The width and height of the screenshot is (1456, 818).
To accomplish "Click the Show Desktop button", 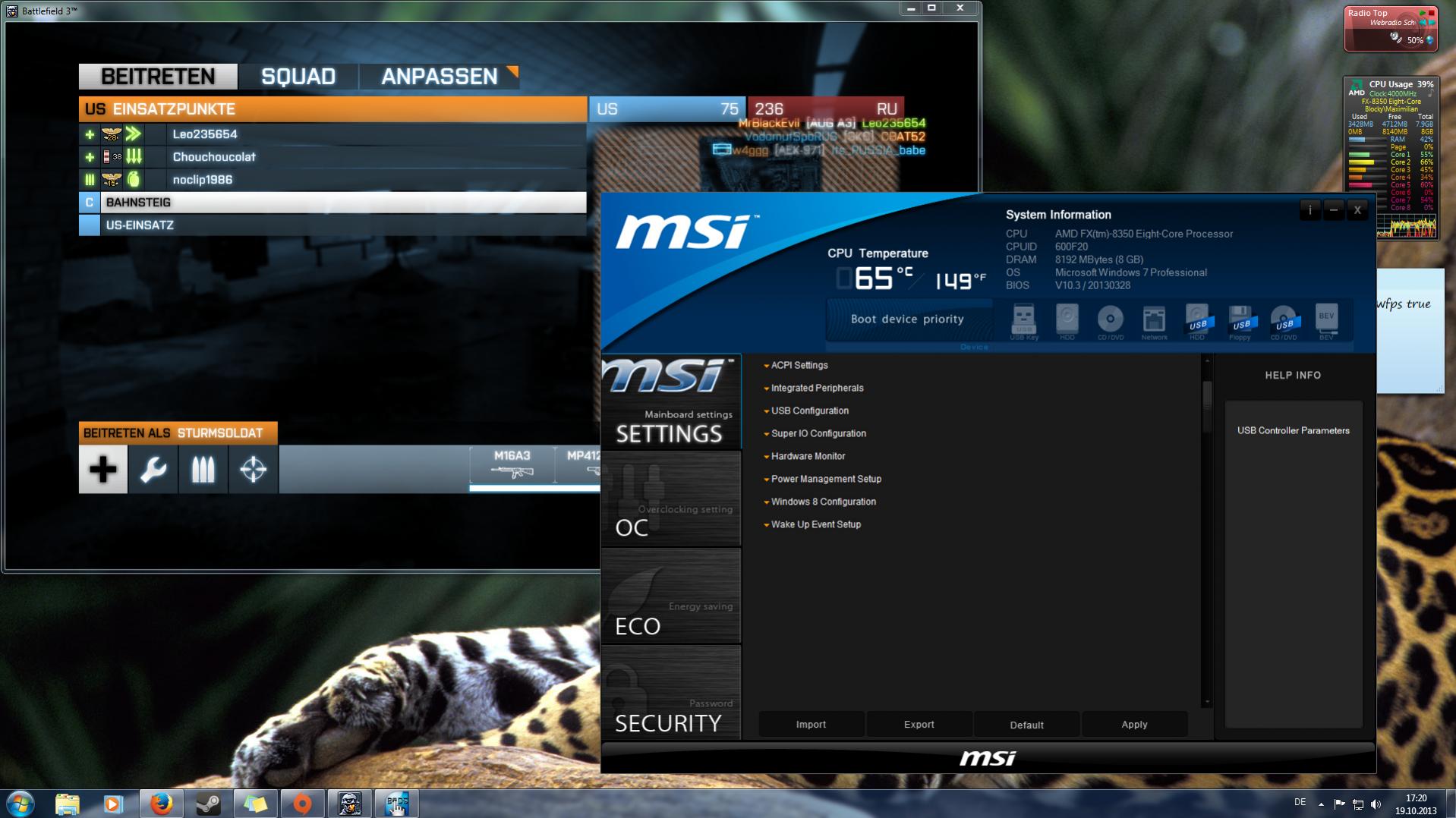I will (x=1451, y=804).
